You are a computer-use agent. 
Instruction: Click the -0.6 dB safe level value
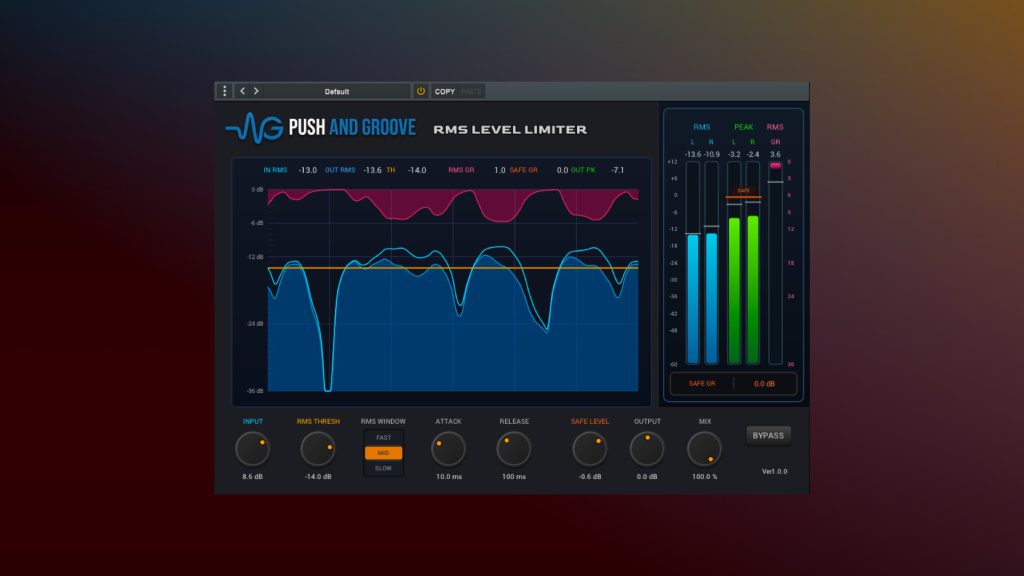click(x=590, y=477)
